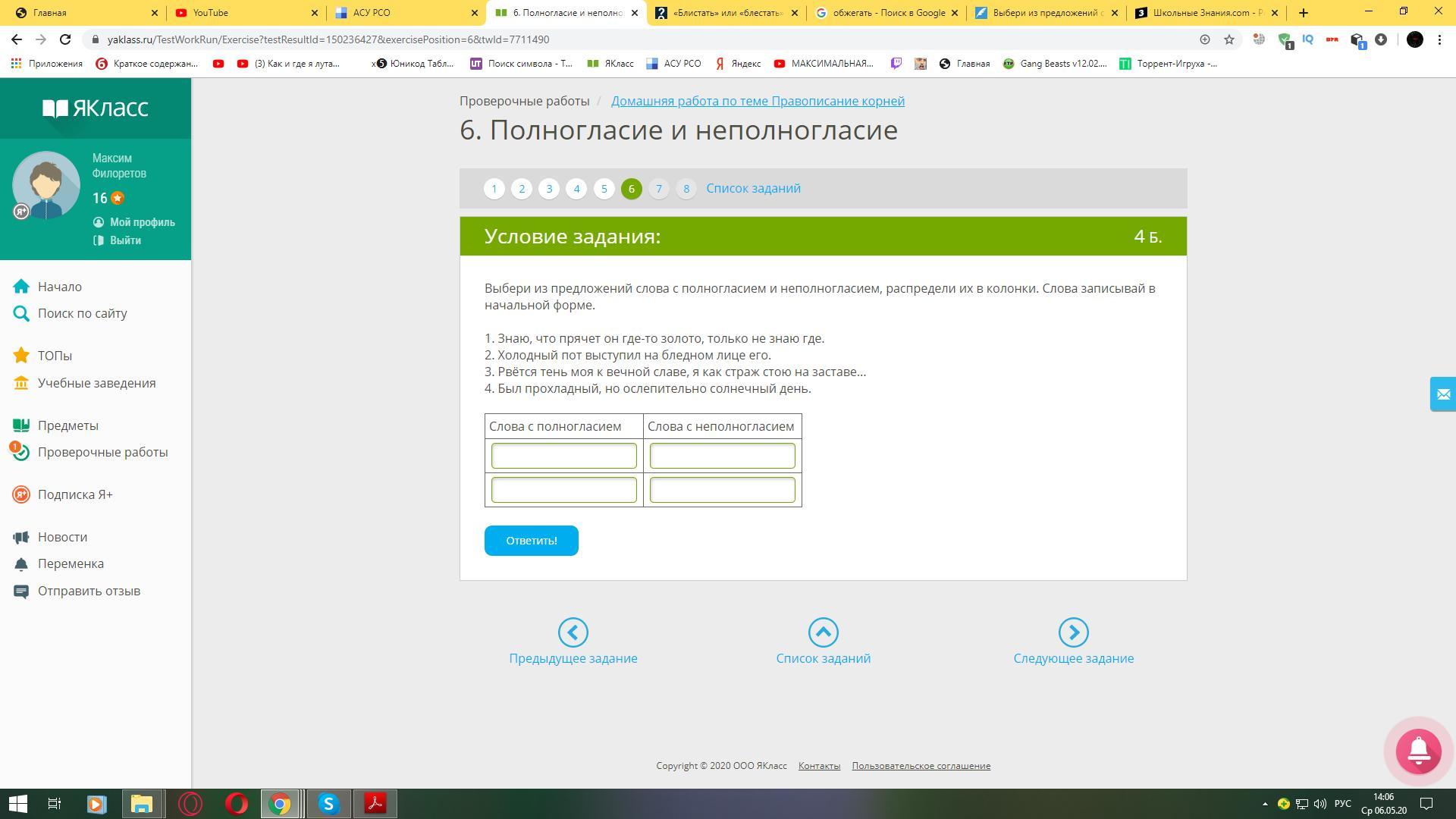Open Домашняя работа breadcrumb link
1456x819 pixels.
(757, 101)
